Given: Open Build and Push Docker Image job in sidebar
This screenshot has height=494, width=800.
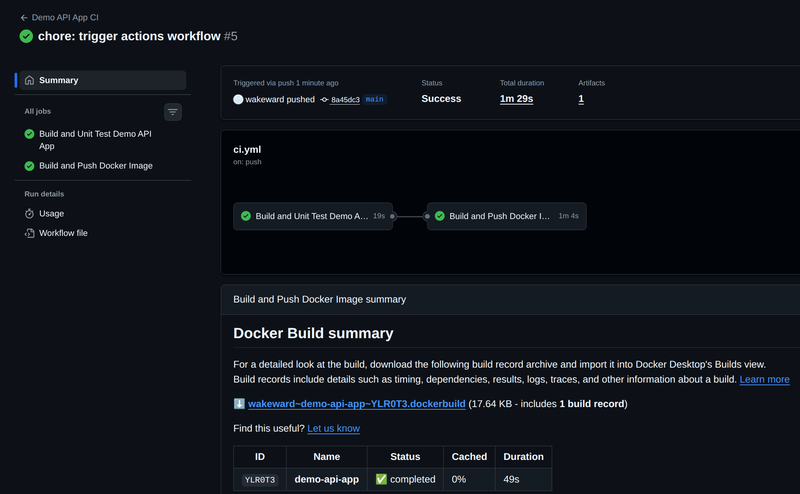Looking at the screenshot, I should 96,165.
